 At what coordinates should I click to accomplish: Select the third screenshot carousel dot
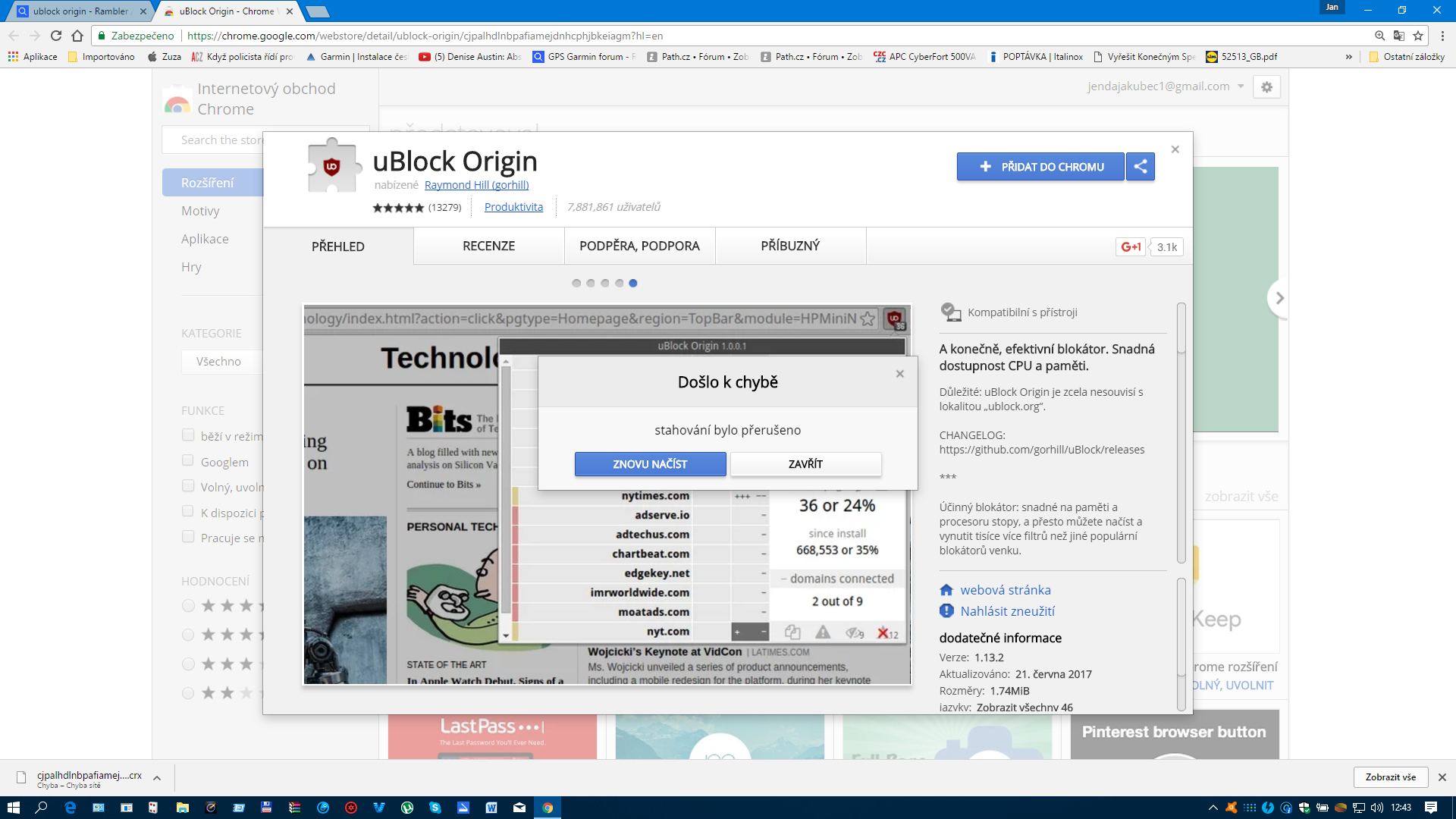604,283
